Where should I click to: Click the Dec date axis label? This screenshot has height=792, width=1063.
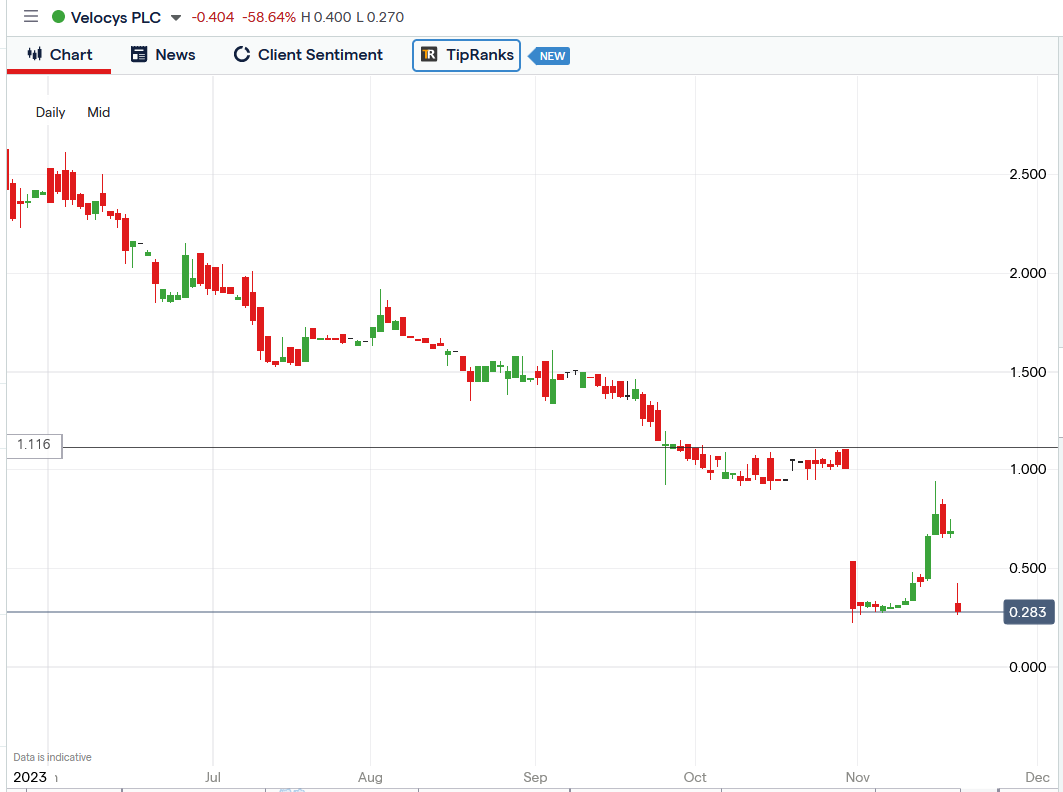point(1038,777)
